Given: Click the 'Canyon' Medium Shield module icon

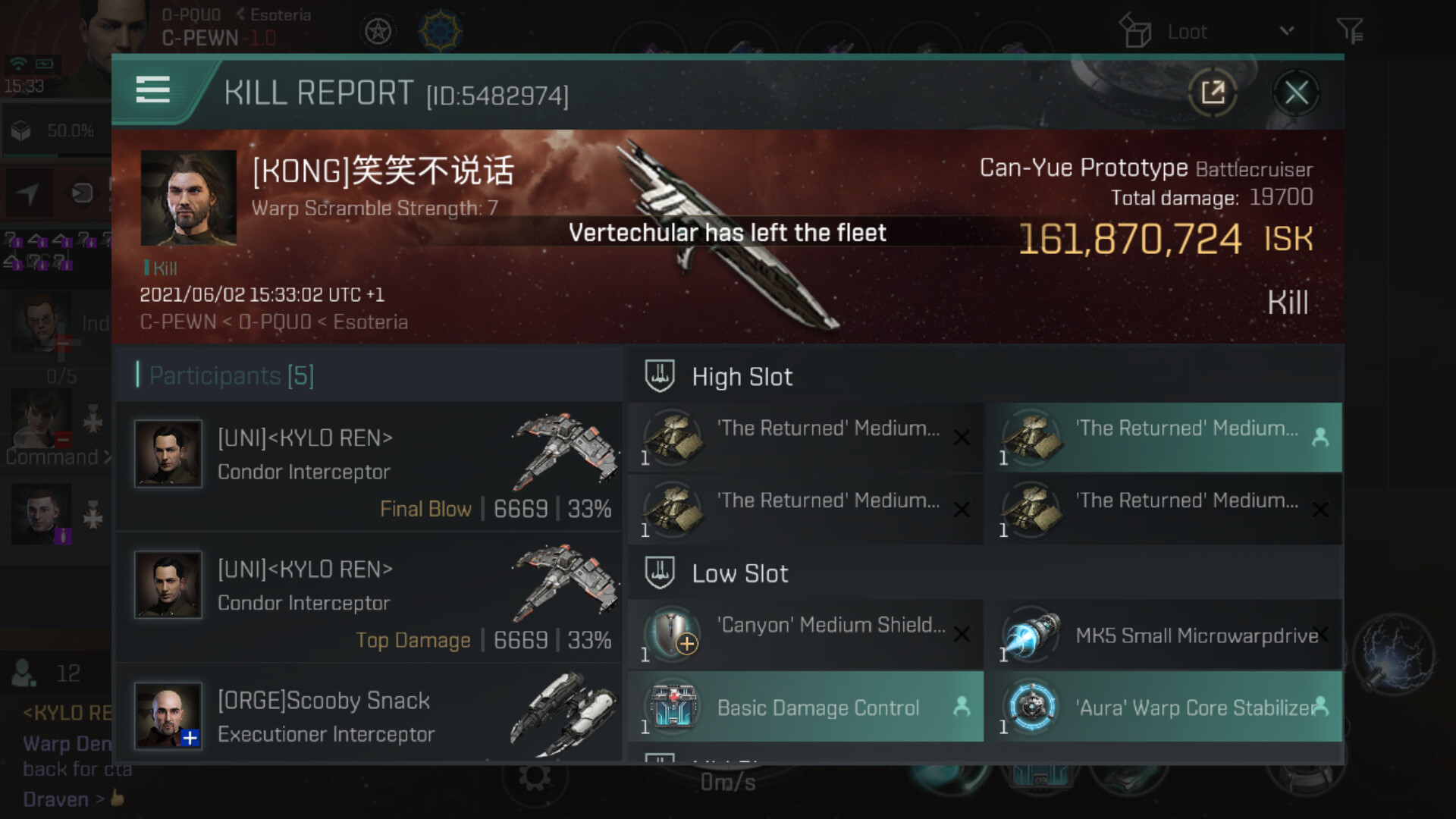Looking at the screenshot, I should point(671,634).
